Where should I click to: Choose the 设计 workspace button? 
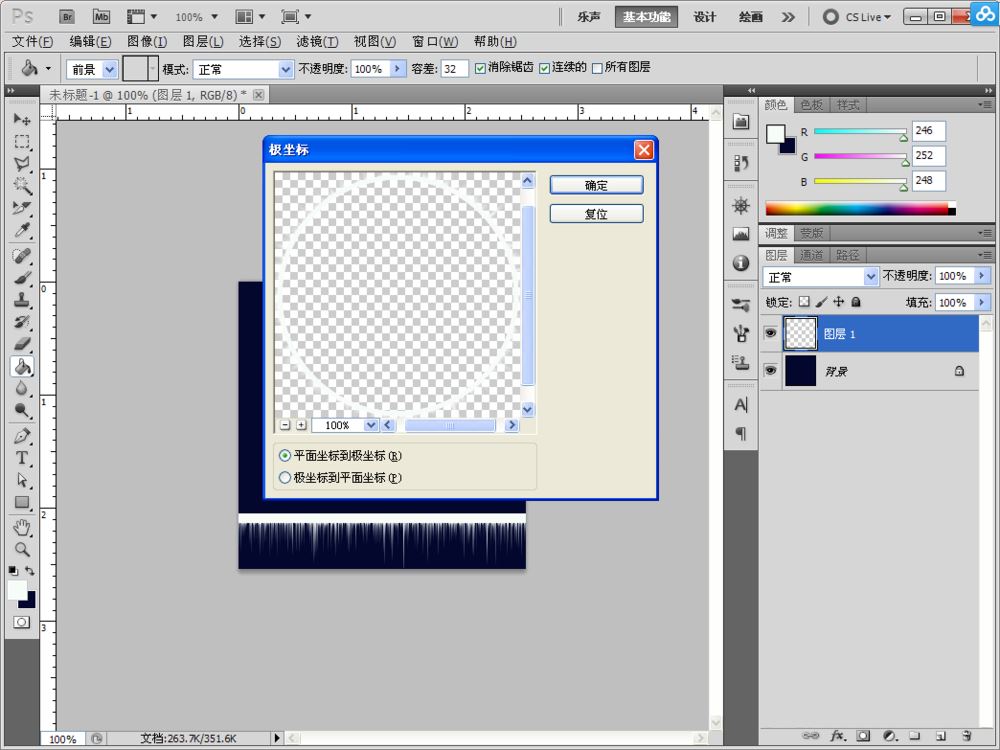click(x=705, y=17)
